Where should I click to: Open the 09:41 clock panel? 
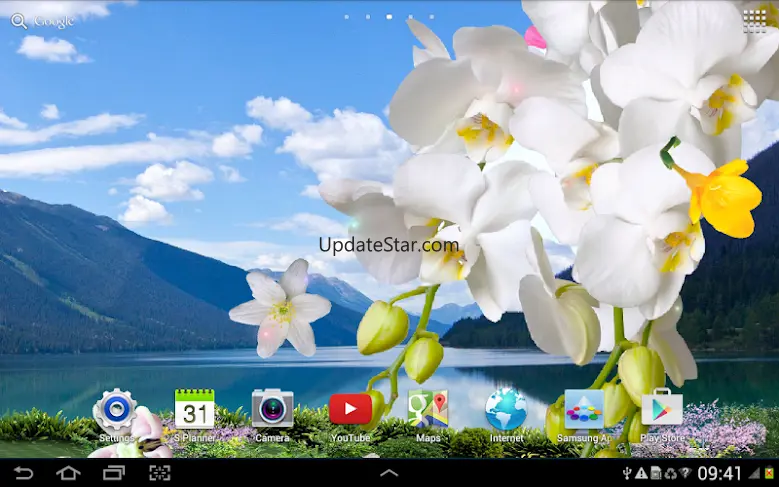click(720, 473)
